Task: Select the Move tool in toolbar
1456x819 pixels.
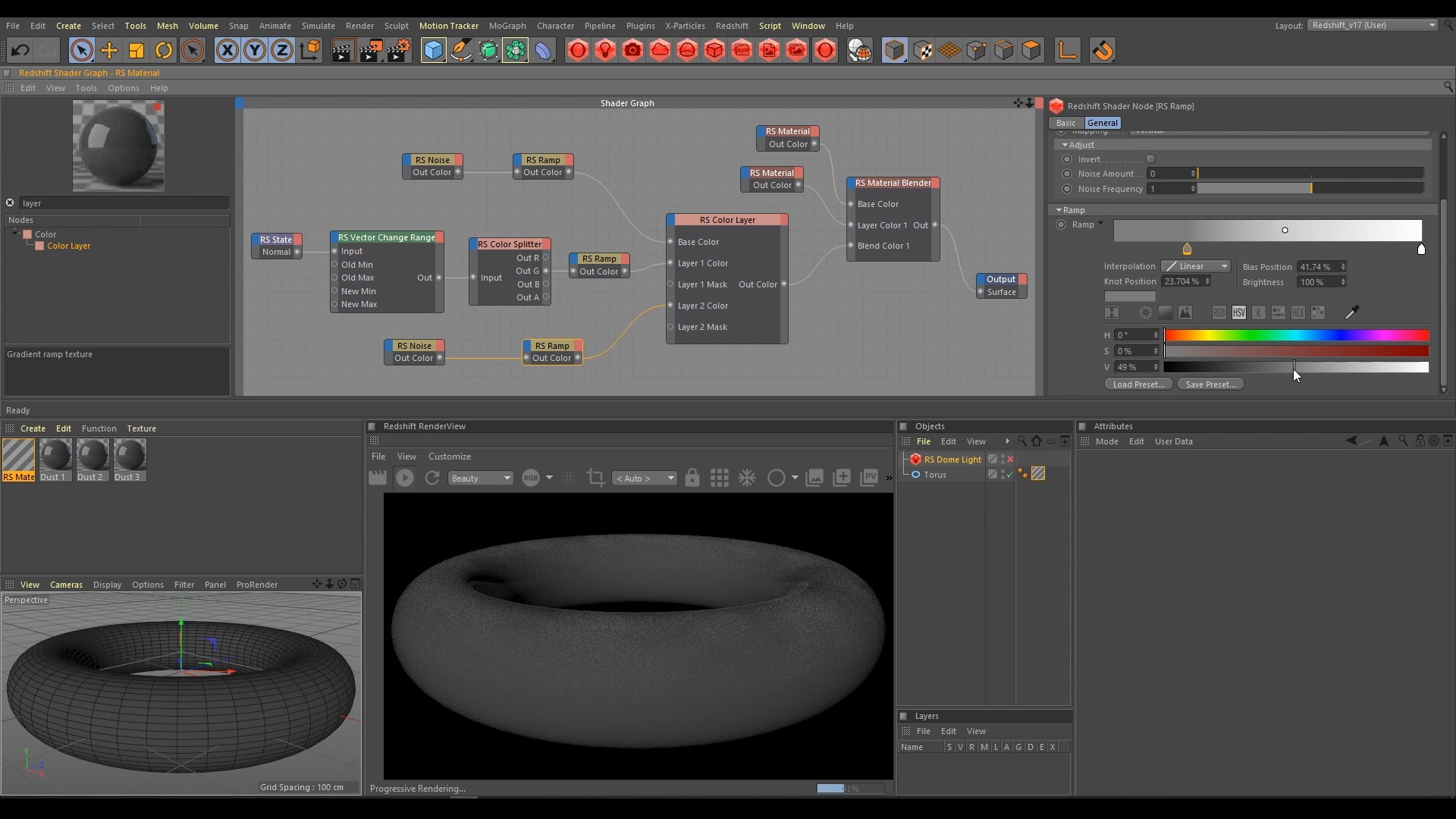Action: (x=108, y=51)
